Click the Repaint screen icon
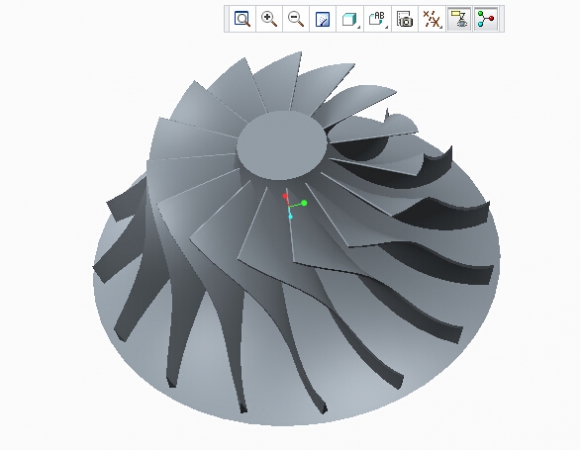 (323, 19)
